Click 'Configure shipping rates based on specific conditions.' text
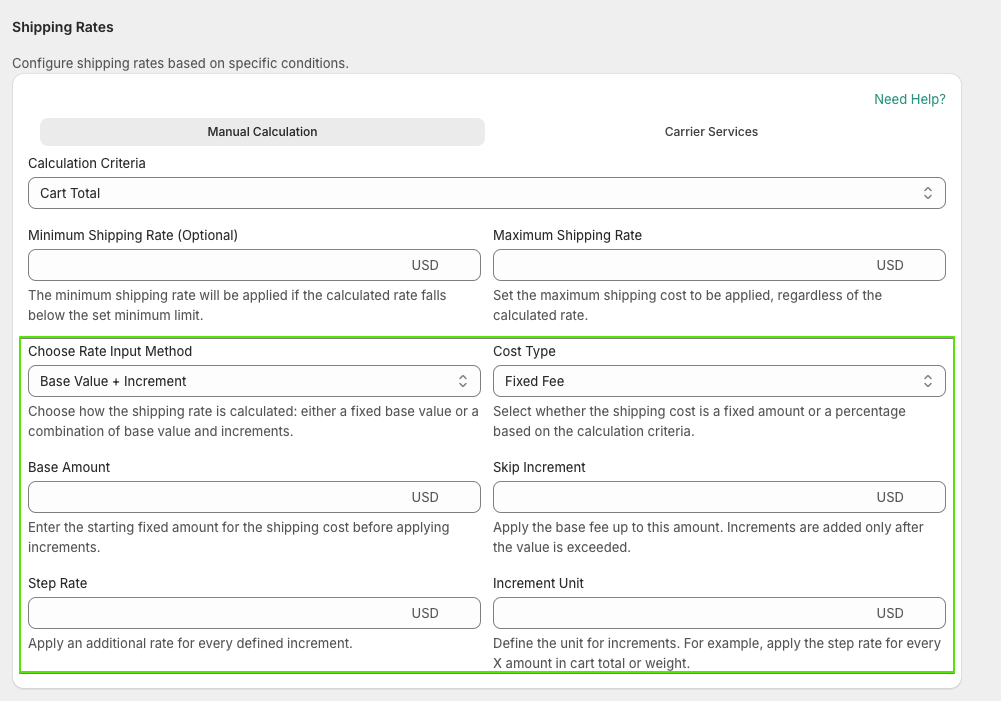1001x701 pixels. coord(180,63)
